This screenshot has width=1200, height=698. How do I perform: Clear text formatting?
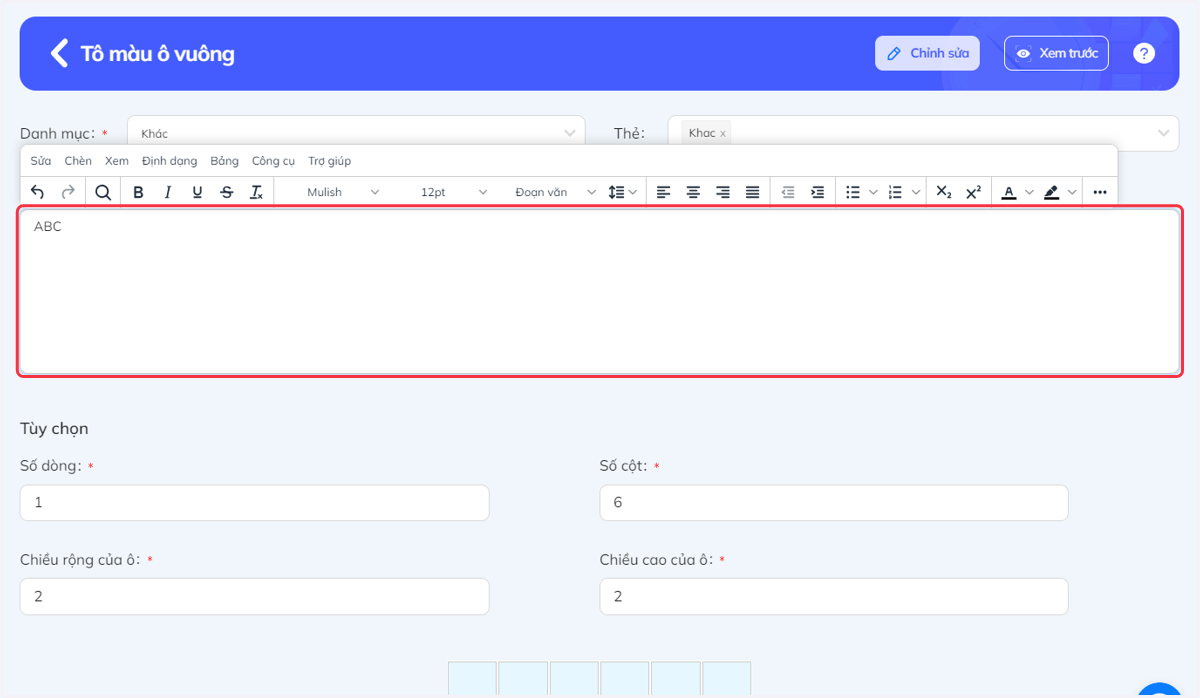click(256, 192)
